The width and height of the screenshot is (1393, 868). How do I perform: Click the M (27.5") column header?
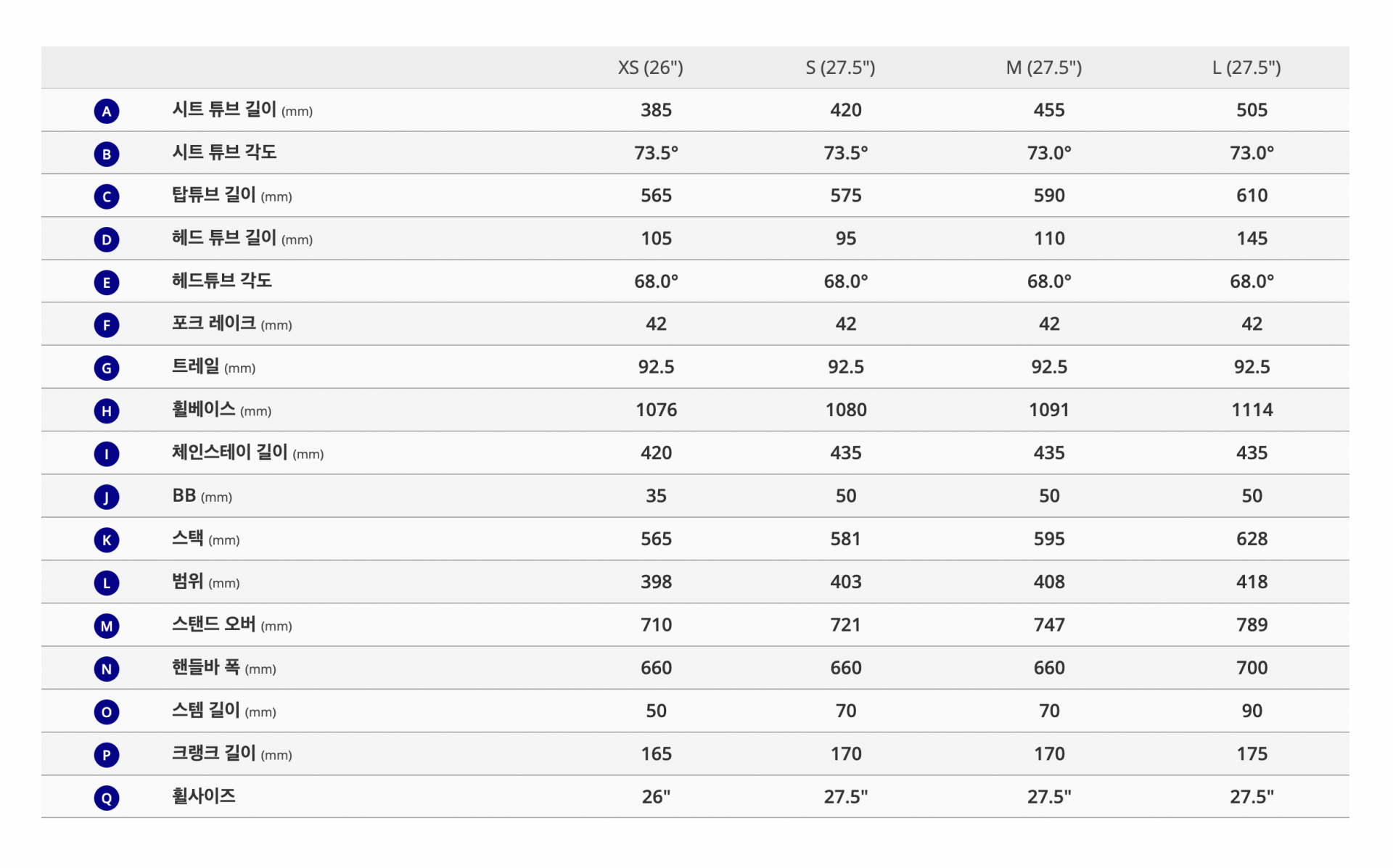click(x=1043, y=67)
